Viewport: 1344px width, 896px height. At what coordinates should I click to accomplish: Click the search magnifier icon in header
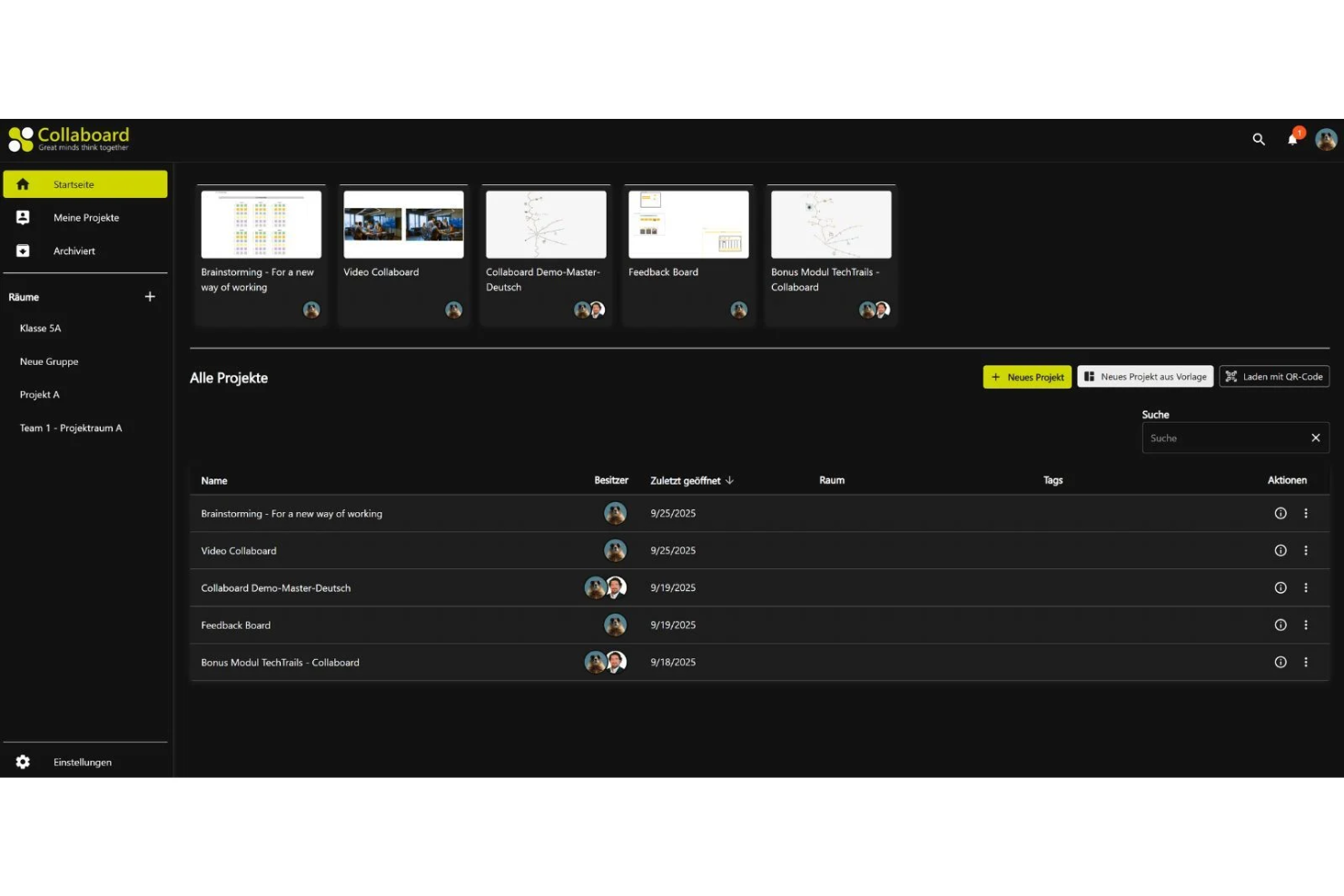(x=1259, y=139)
